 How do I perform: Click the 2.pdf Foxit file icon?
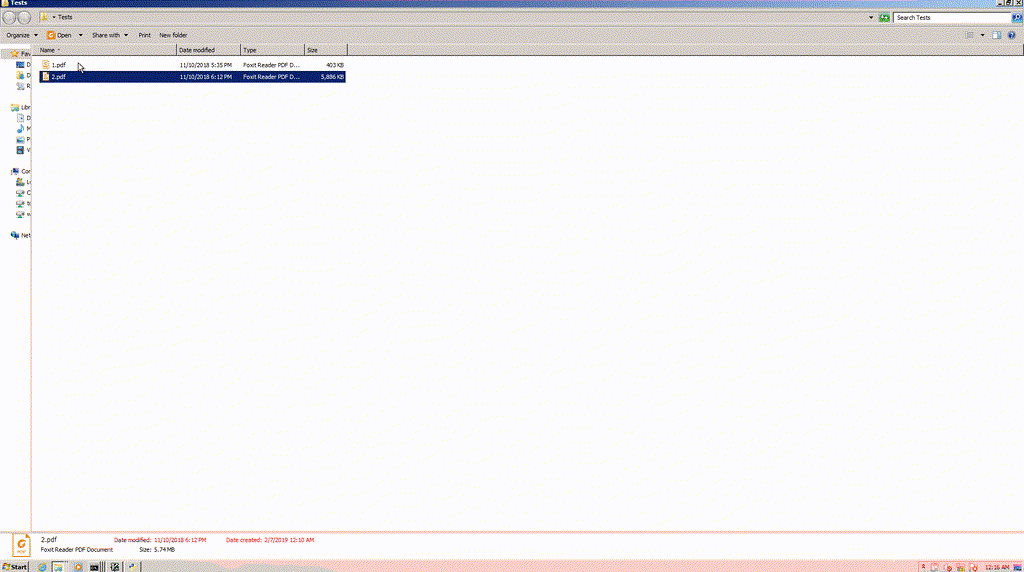click(46, 76)
